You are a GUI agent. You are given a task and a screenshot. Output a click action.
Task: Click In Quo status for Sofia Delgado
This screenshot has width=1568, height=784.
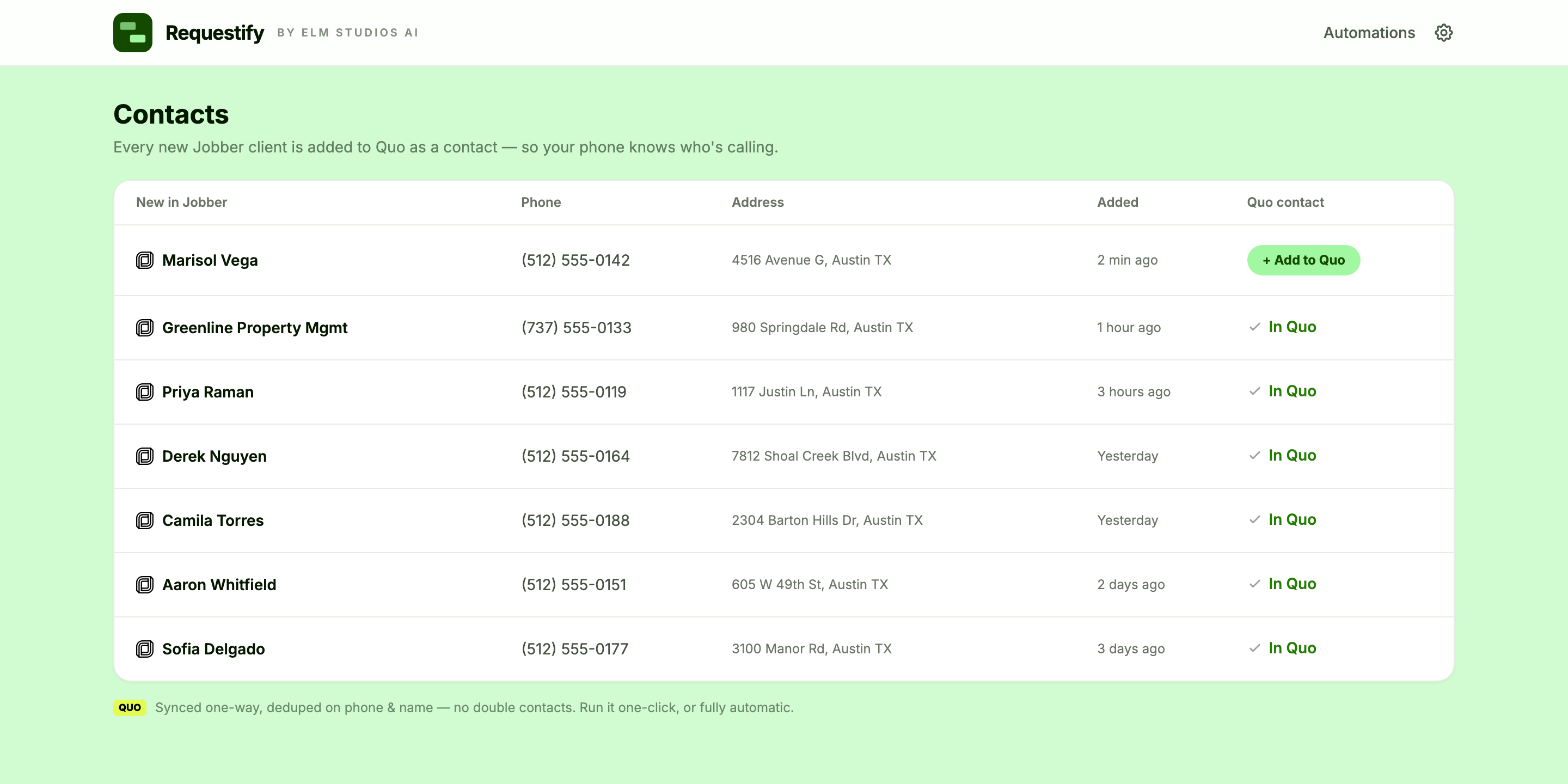pos(1291,648)
